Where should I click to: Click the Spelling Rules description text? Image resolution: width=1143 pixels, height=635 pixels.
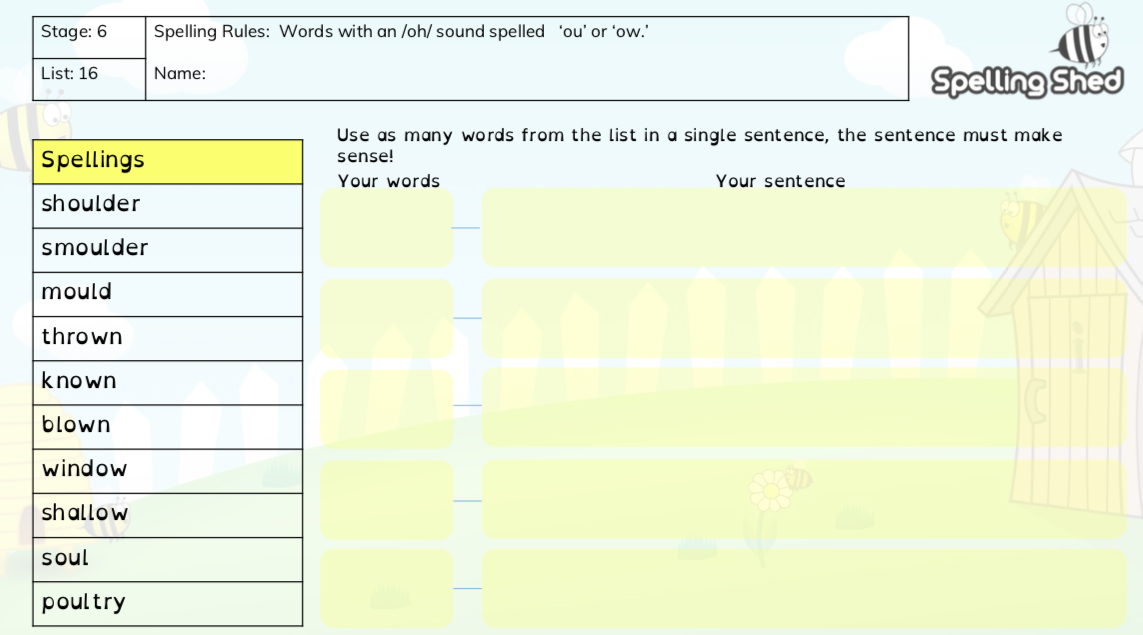tap(401, 32)
